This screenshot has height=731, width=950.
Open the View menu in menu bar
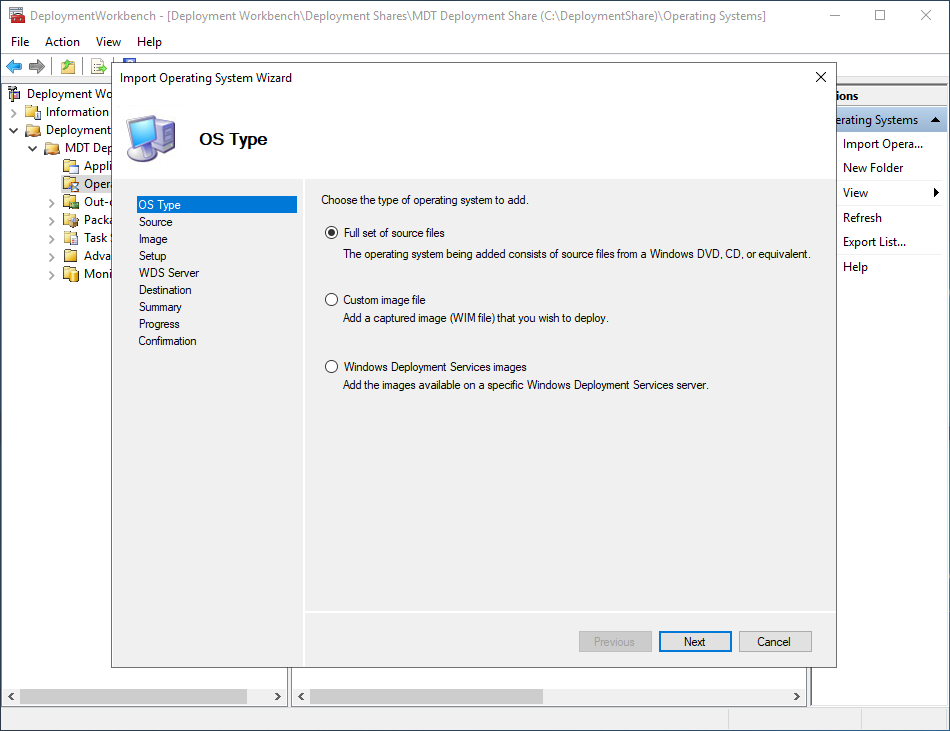[108, 42]
